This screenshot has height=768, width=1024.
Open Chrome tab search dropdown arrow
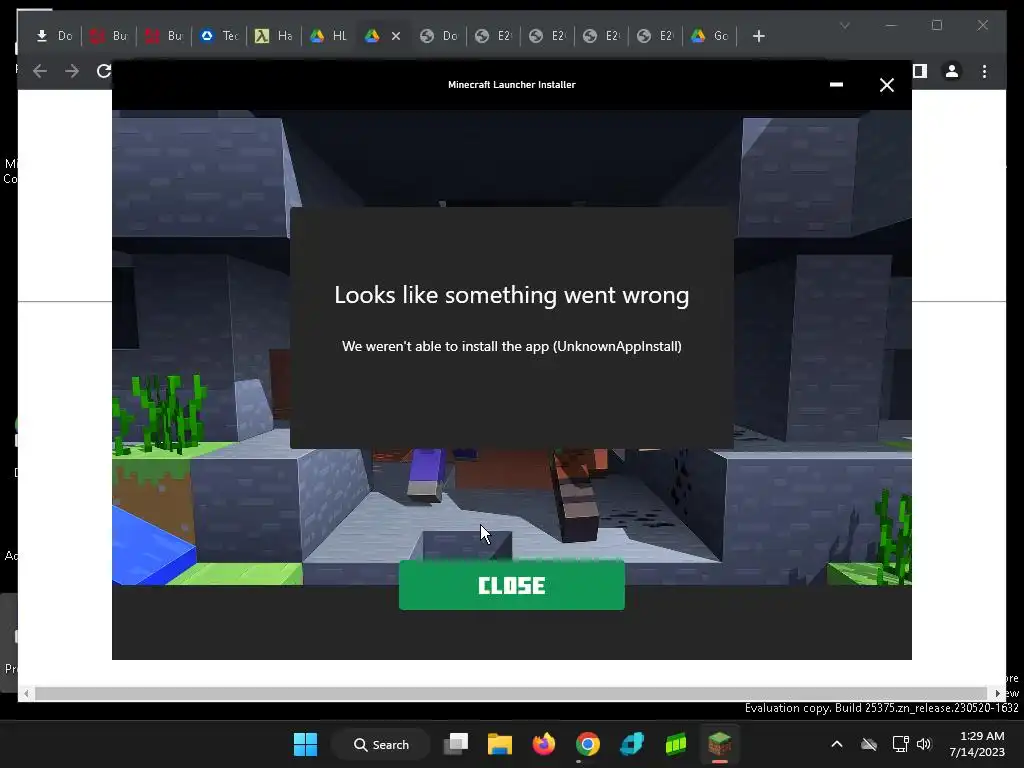coord(844,25)
